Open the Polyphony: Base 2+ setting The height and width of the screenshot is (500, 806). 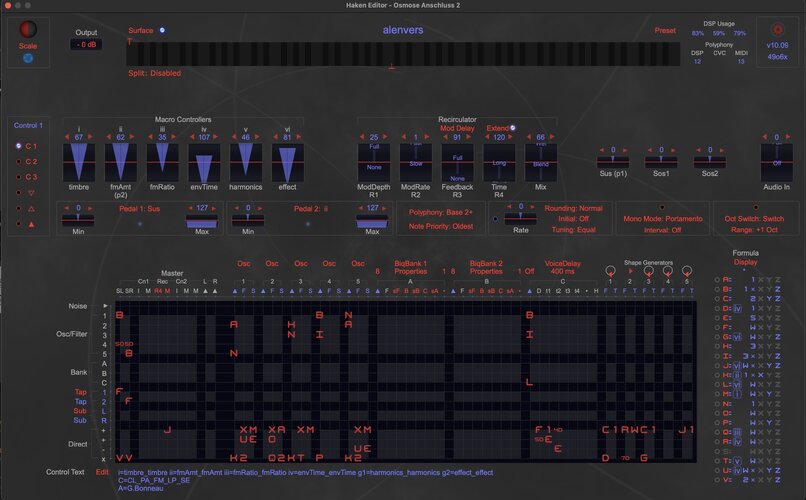tap(441, 212)
